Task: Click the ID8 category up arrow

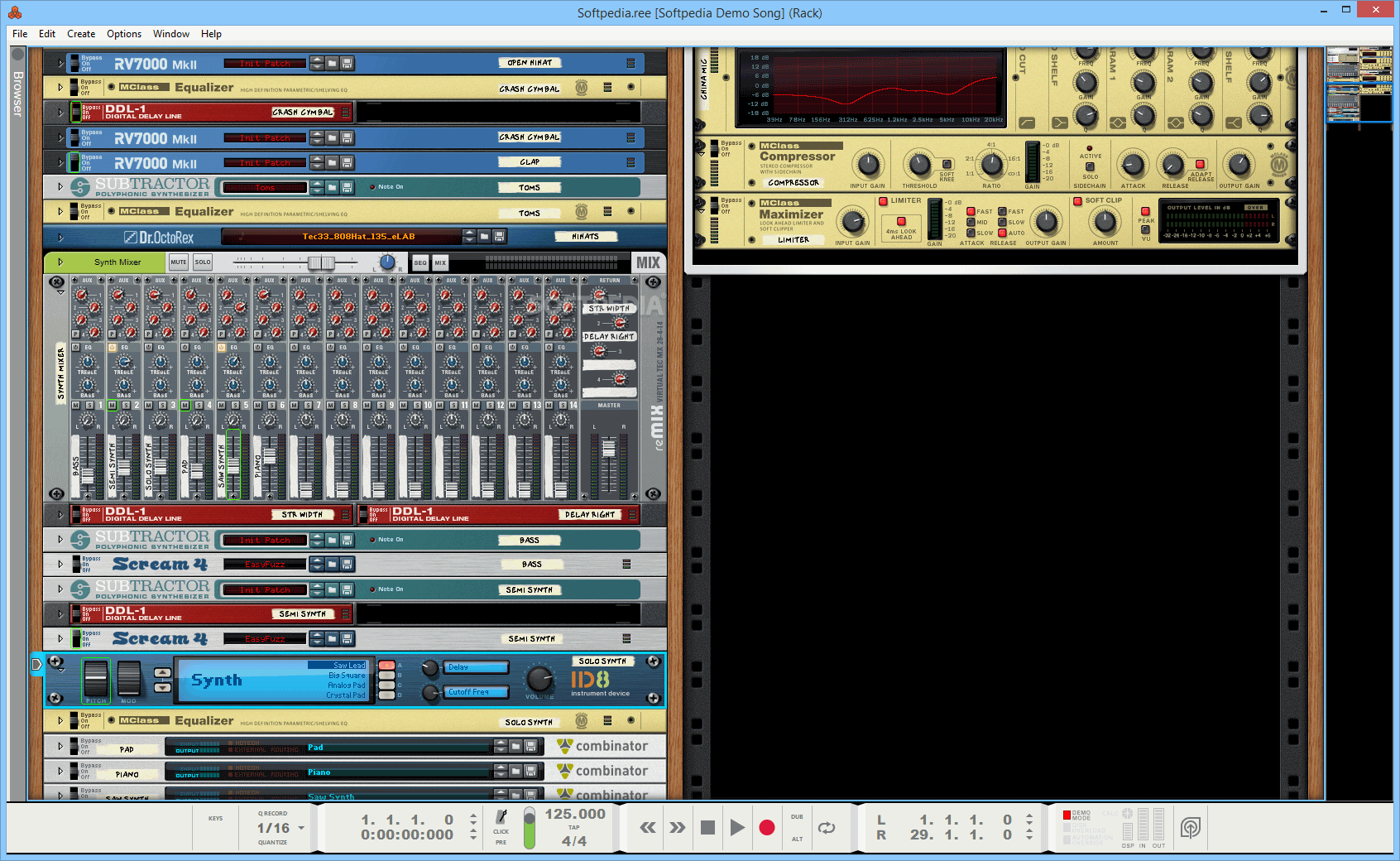Action: [163, 673]
